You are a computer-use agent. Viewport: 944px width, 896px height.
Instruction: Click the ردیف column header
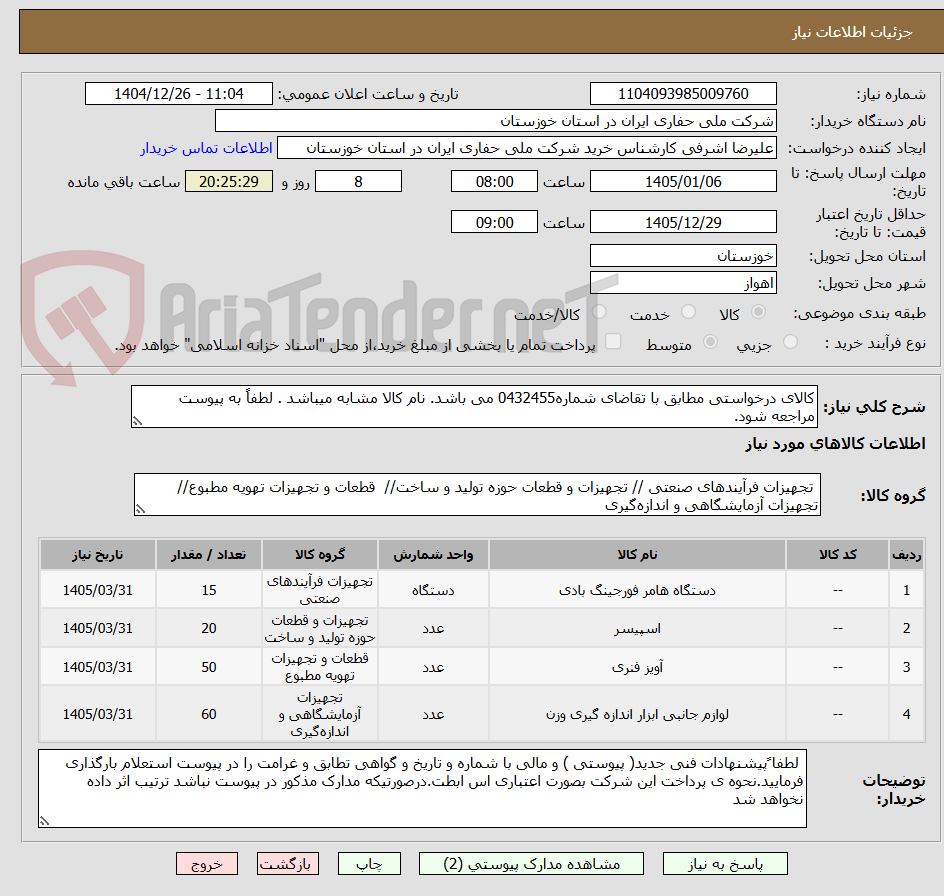point(906,555)
